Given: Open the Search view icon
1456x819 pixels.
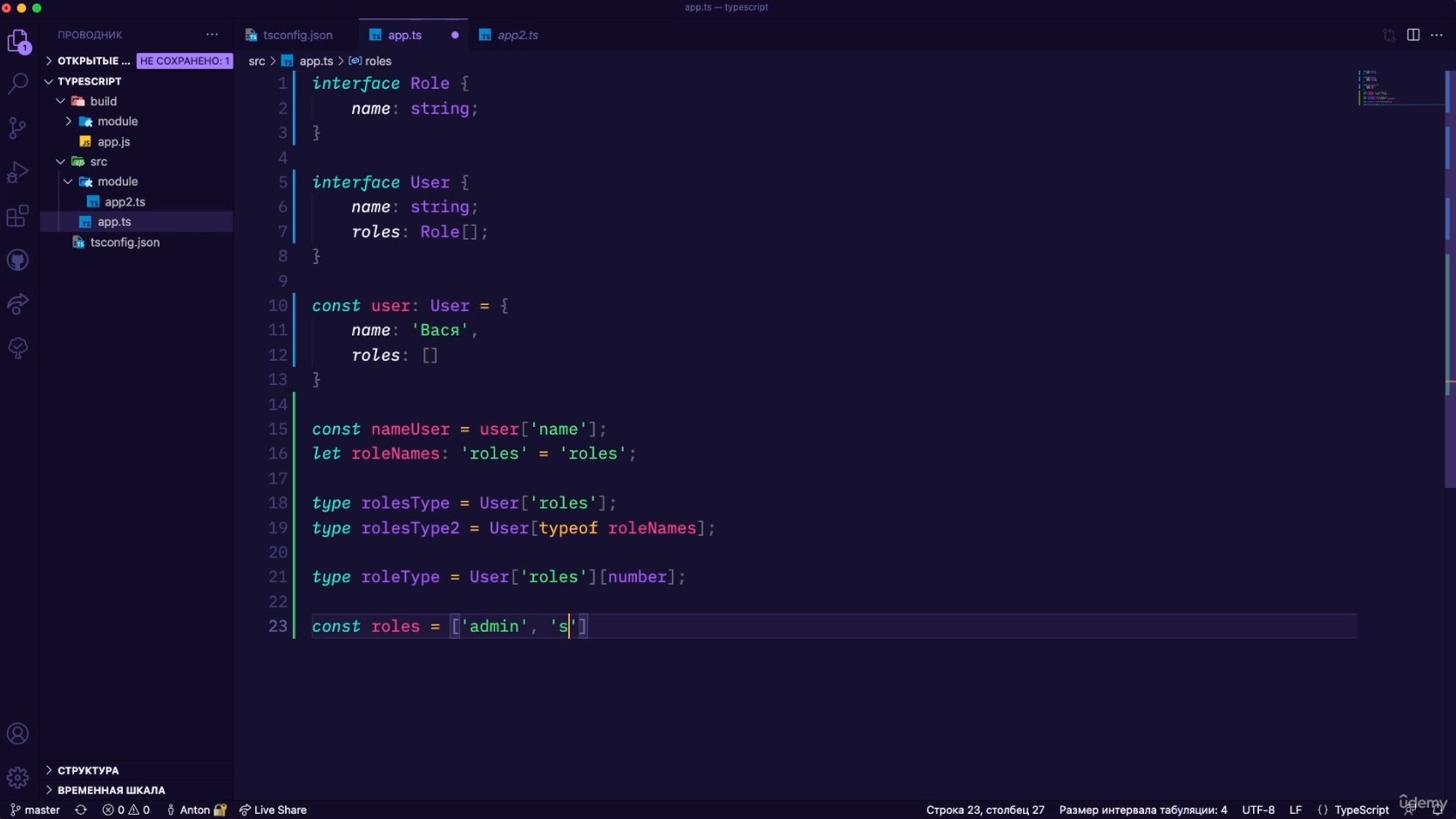Looking at the screenshot, I should (x=18, y=84).
